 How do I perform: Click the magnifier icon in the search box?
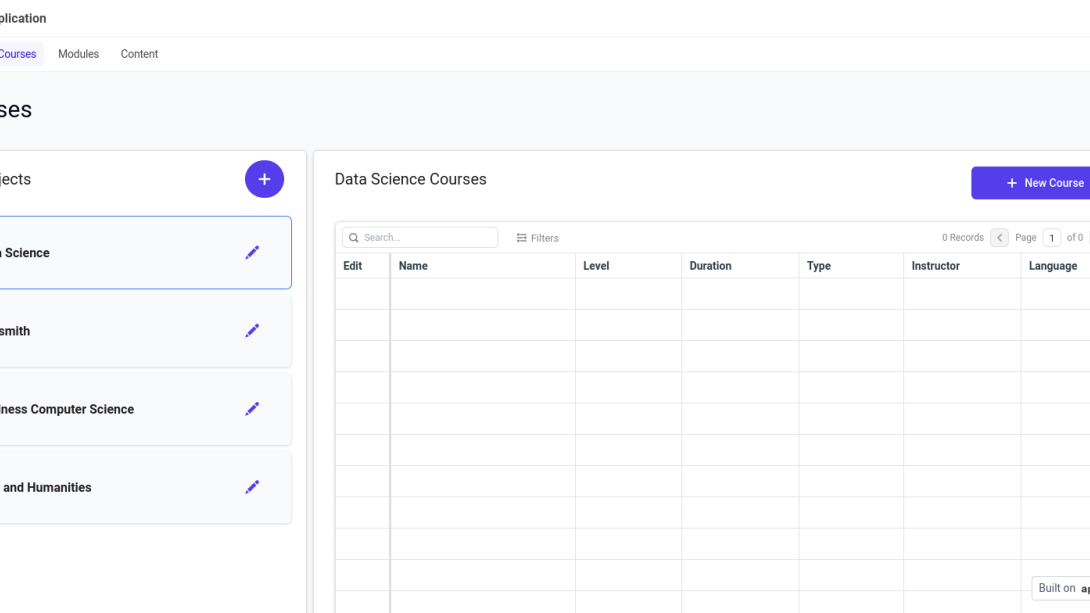(354, 238)
